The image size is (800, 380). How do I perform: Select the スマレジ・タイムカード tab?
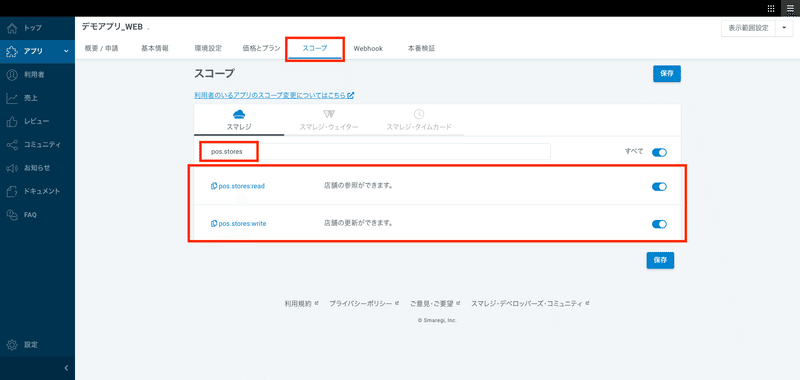click(x=418, y=120)
